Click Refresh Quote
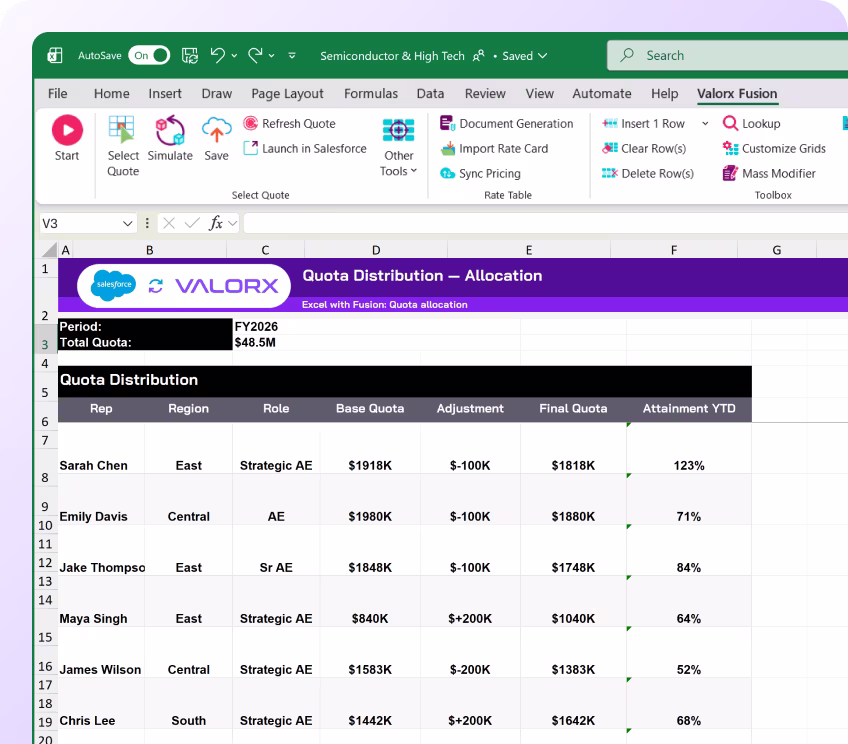 click(289, 123)
